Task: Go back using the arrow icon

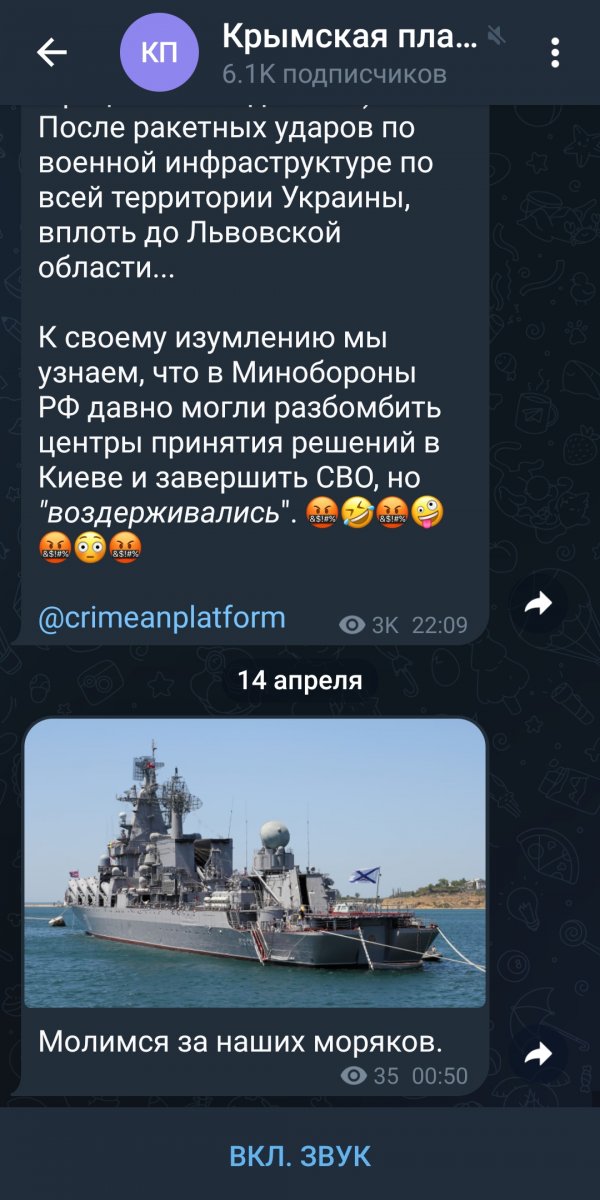Action: (x=52, y=54)
